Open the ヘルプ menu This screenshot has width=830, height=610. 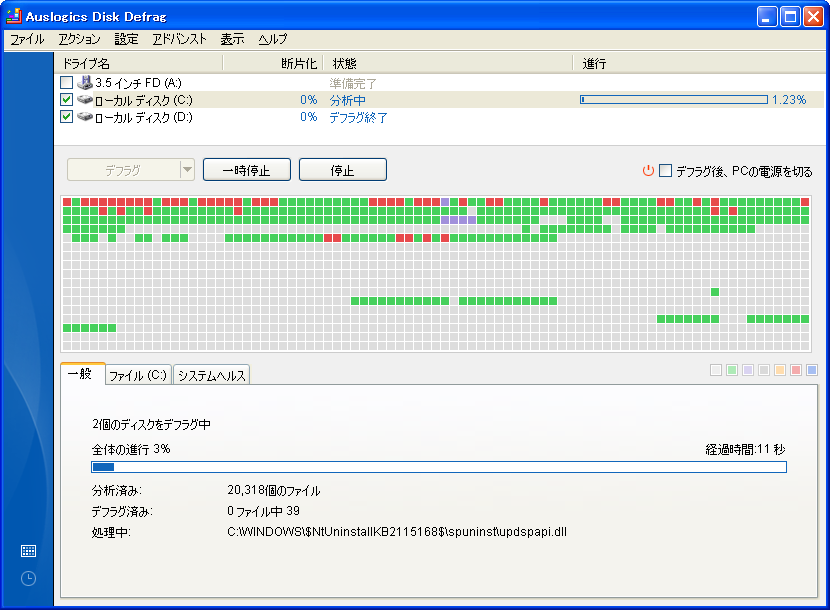[x=273, y=39]
